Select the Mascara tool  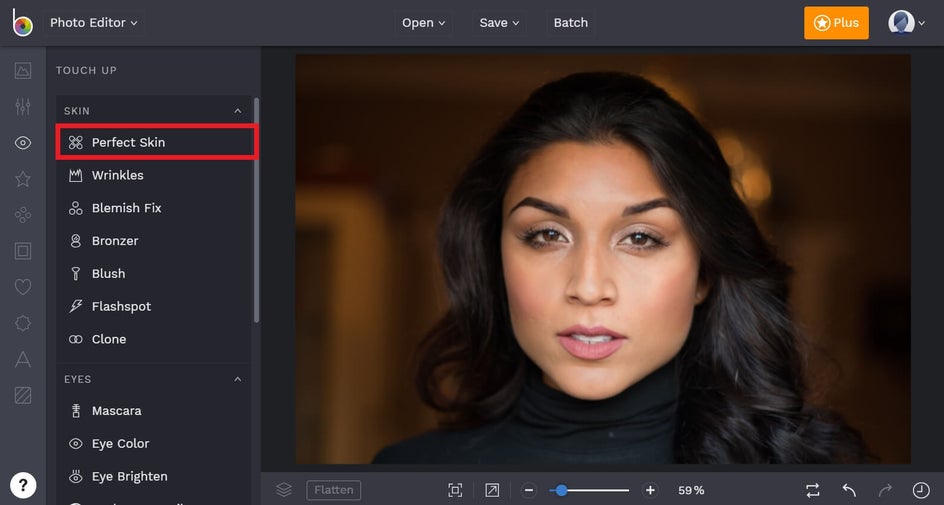(154, 411)
